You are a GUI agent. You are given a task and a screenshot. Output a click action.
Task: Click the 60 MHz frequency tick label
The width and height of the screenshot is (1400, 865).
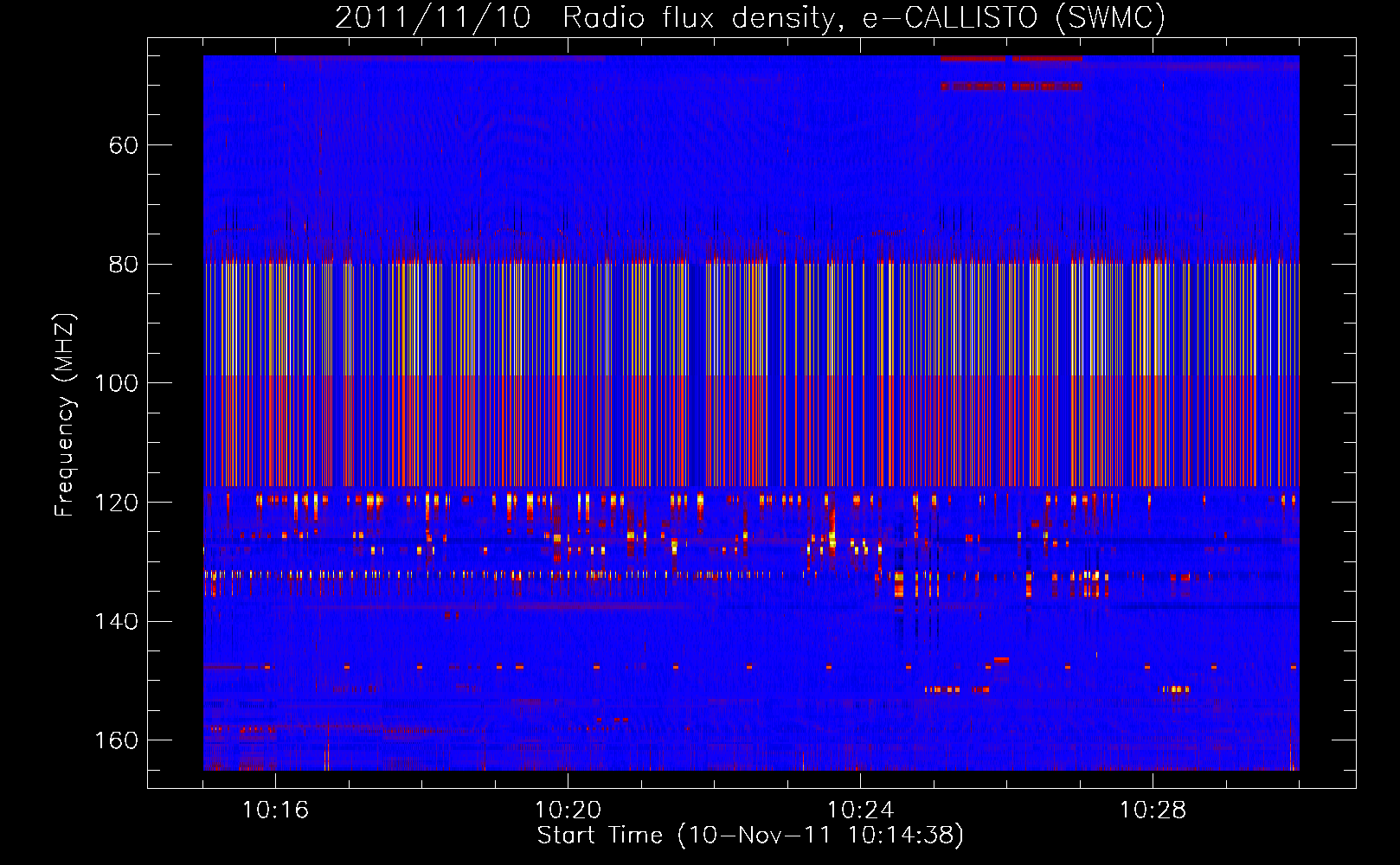coord(124,145)
